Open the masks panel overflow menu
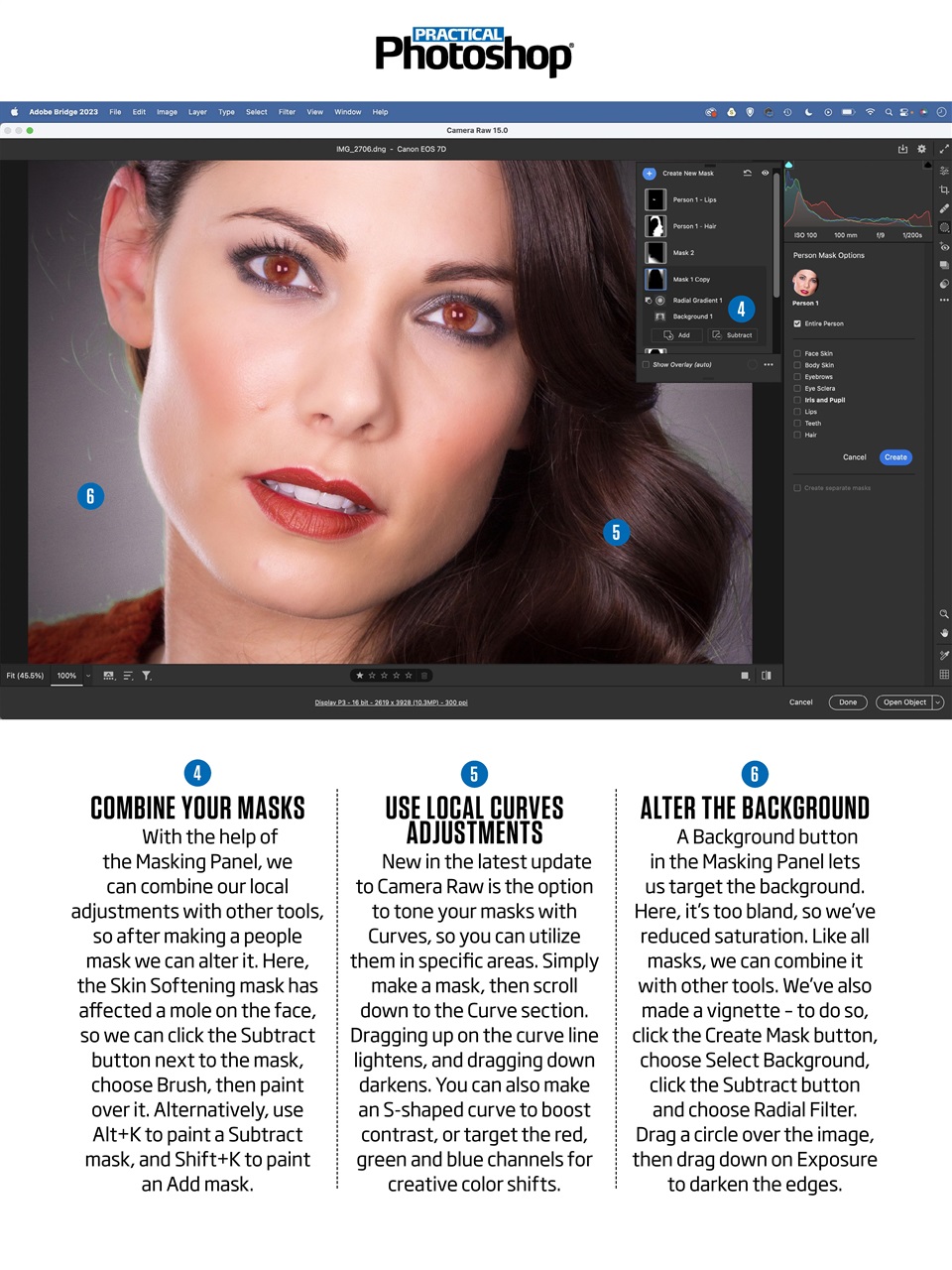 pos(769,365)
